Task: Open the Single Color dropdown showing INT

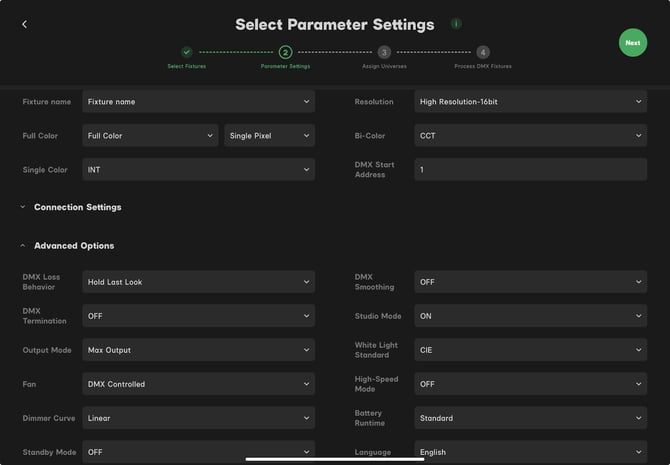Action: pyautogui.click(x=199, y=170)
